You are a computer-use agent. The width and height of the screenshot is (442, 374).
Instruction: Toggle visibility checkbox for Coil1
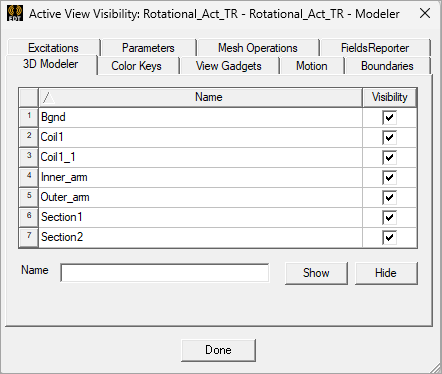point(389,137)
